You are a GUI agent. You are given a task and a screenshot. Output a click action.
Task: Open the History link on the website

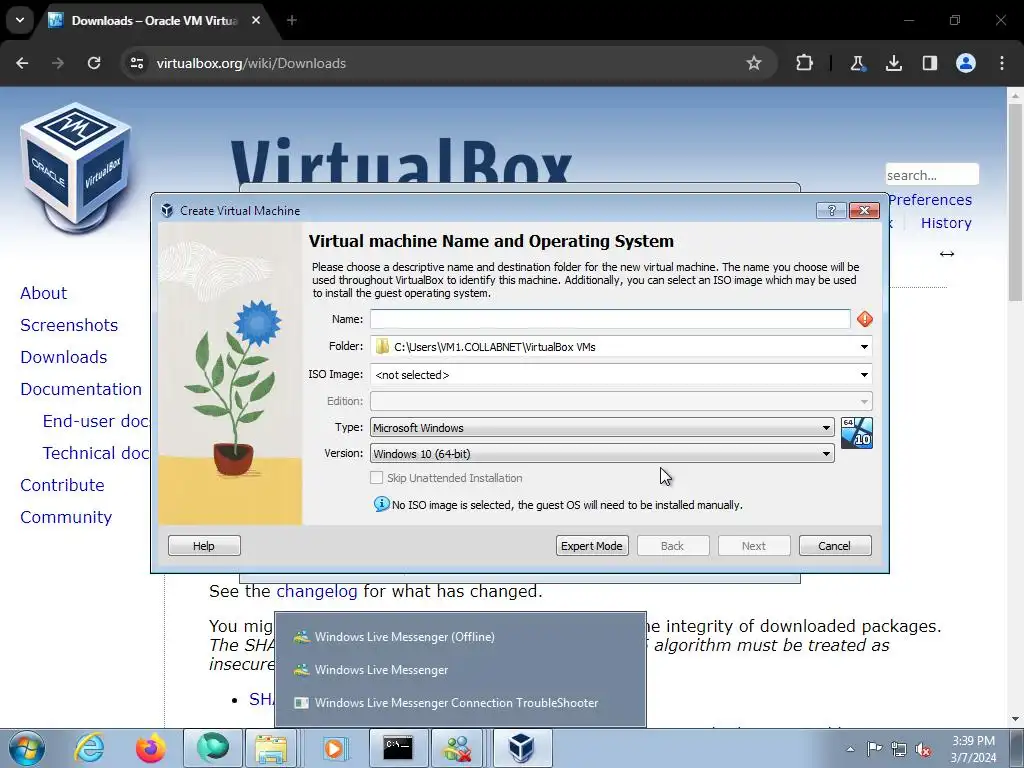(x=946, y=223)
